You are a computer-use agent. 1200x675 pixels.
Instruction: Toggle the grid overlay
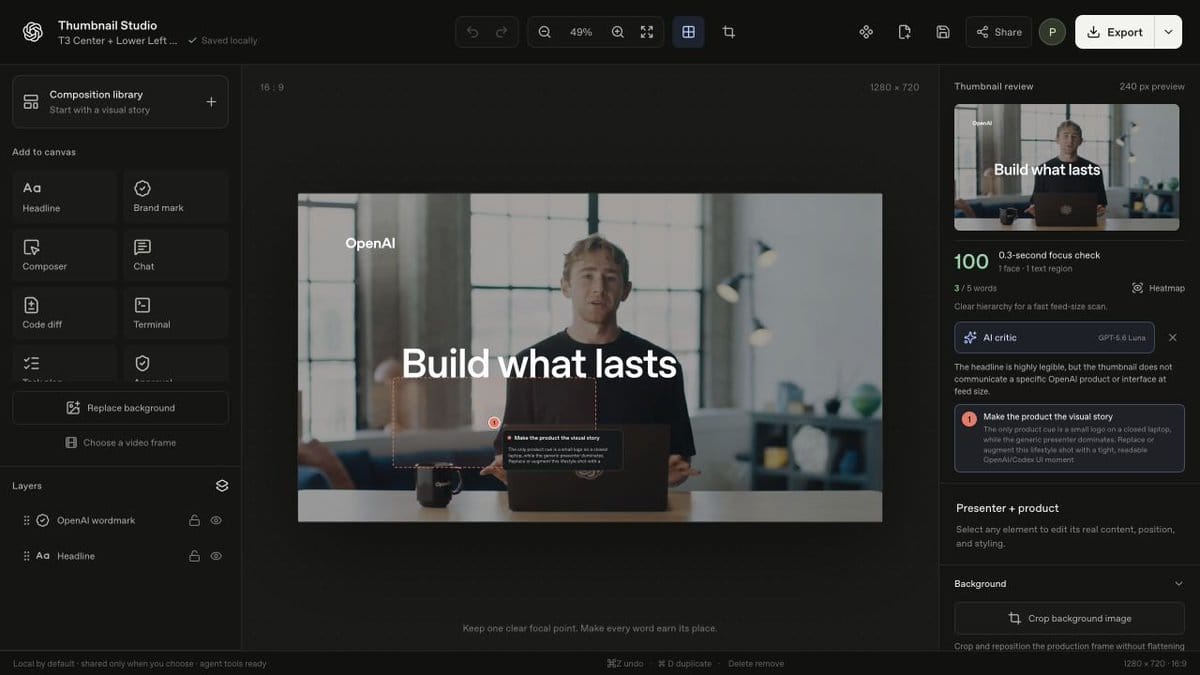tap(689, 32)
